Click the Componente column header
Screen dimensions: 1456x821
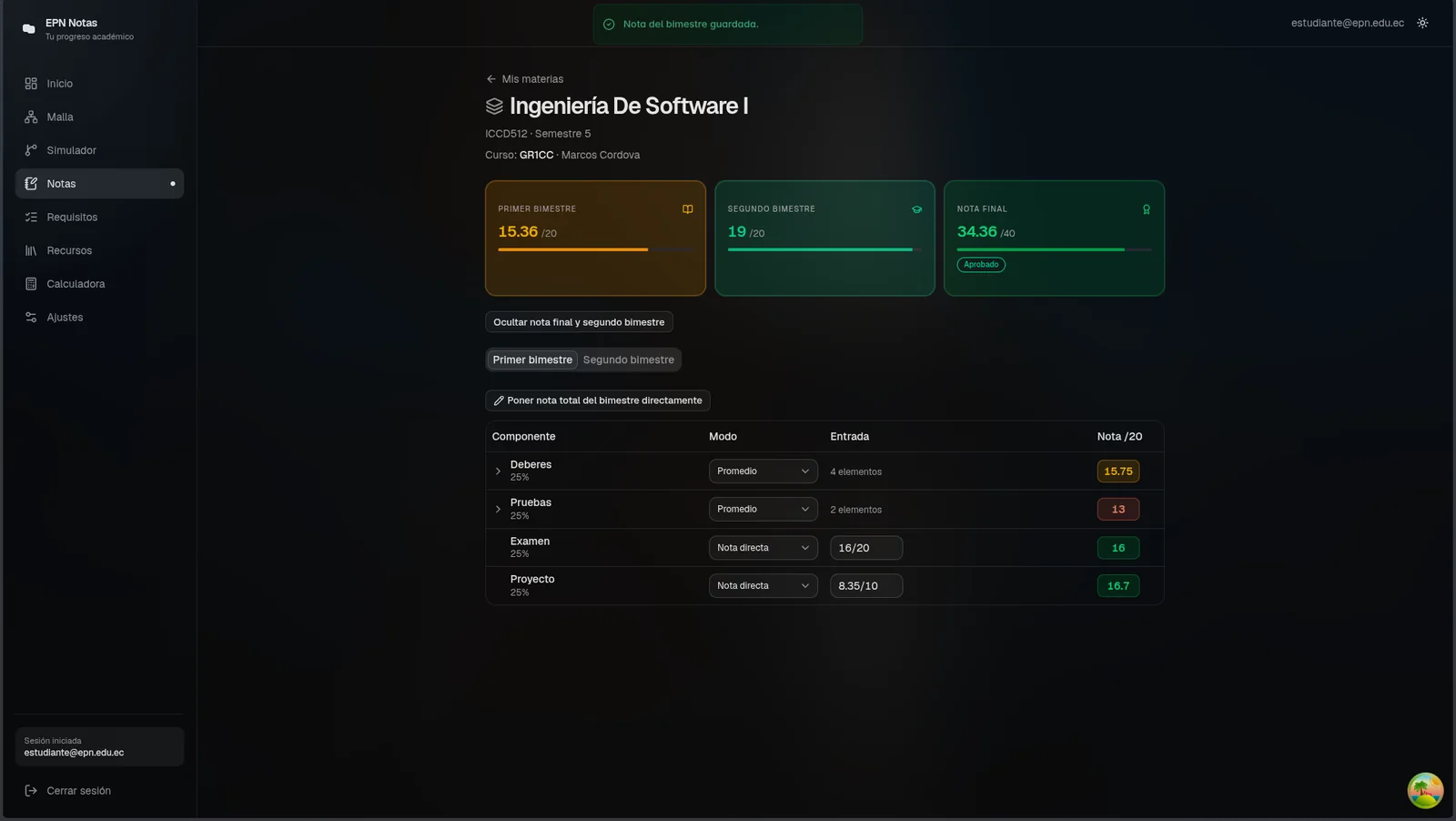point(523,437)
